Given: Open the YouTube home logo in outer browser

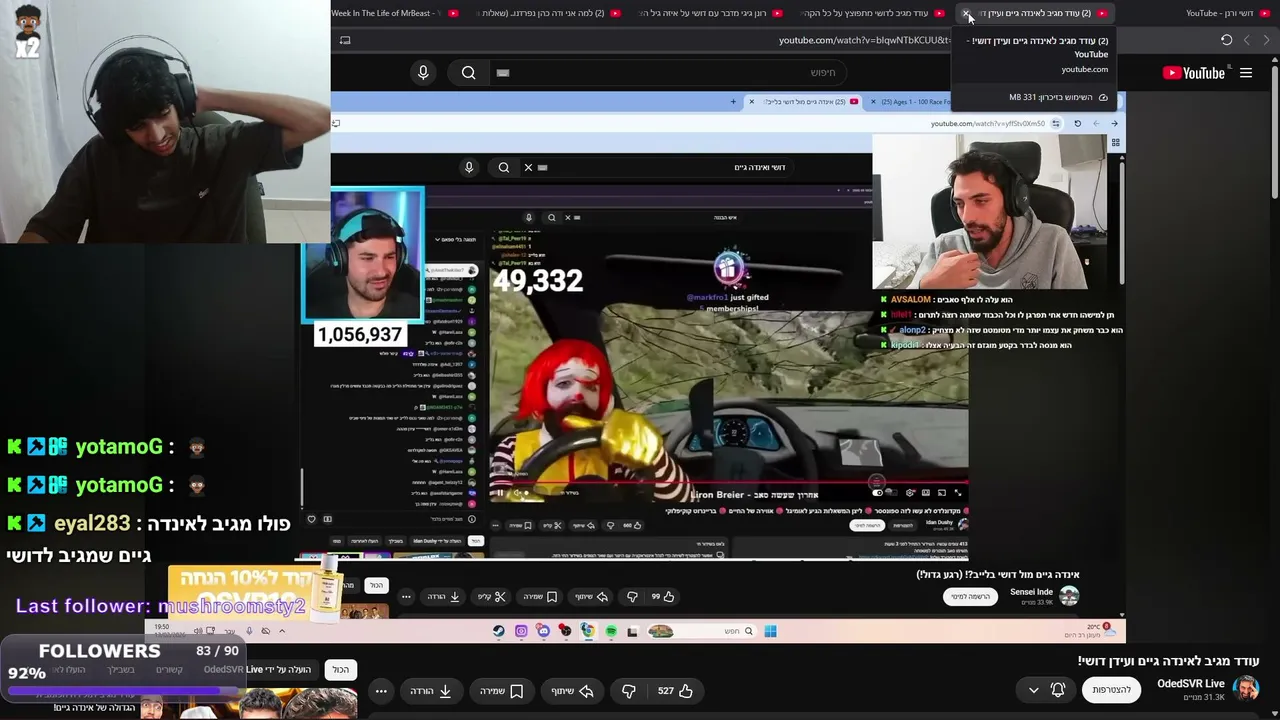Looking at the screenshot, I should tap(1194, 73).
